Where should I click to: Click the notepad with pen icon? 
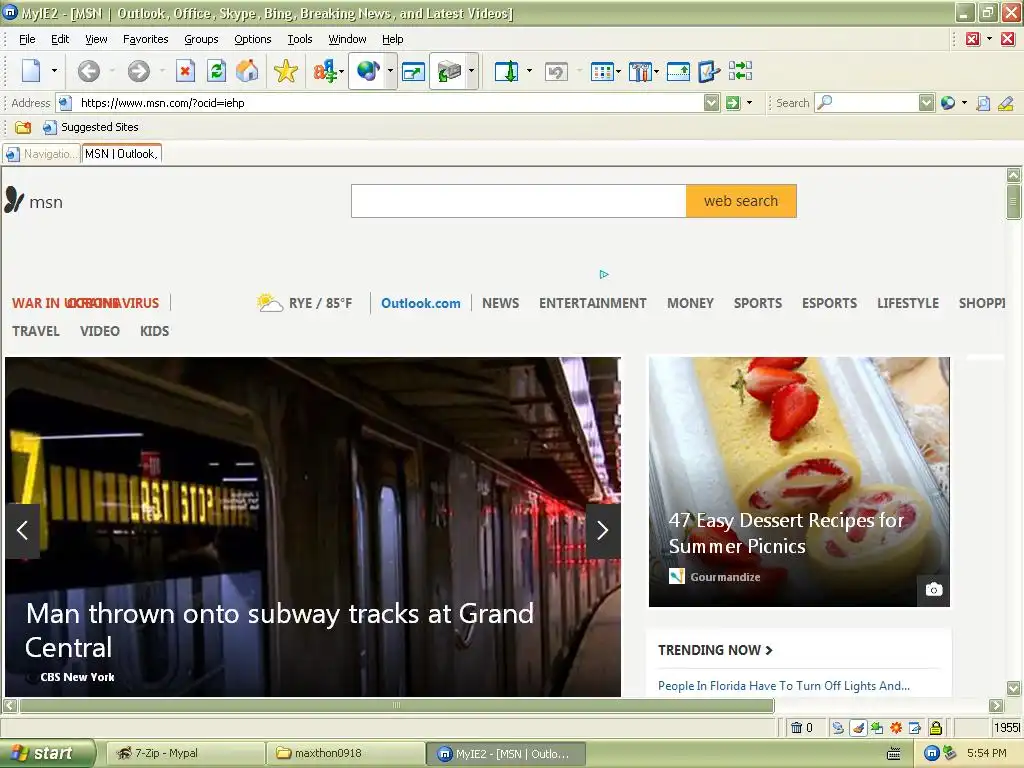pos(709,71)
